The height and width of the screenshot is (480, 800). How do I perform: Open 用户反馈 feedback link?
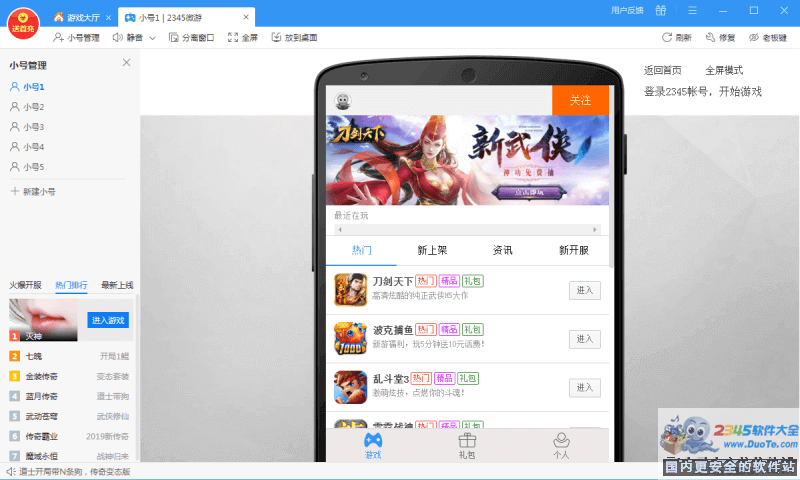[627, 10]
